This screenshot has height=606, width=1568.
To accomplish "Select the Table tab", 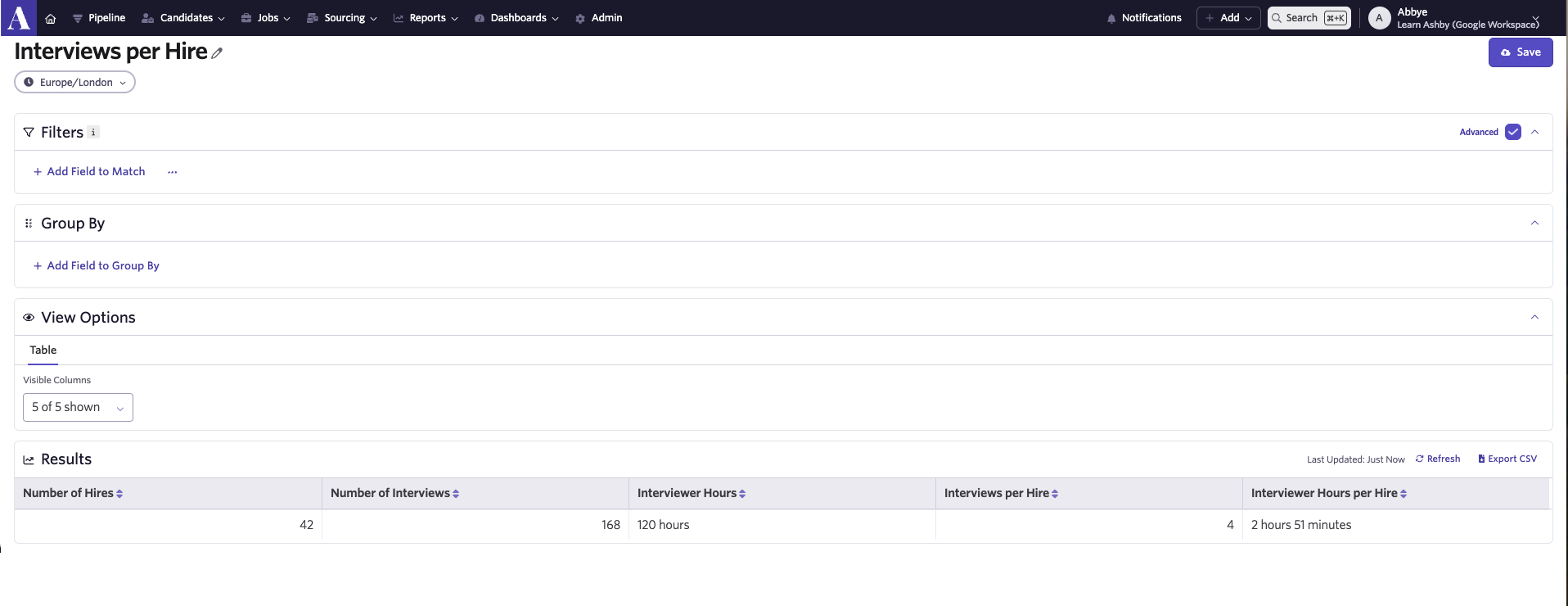I will coord(43,350).
